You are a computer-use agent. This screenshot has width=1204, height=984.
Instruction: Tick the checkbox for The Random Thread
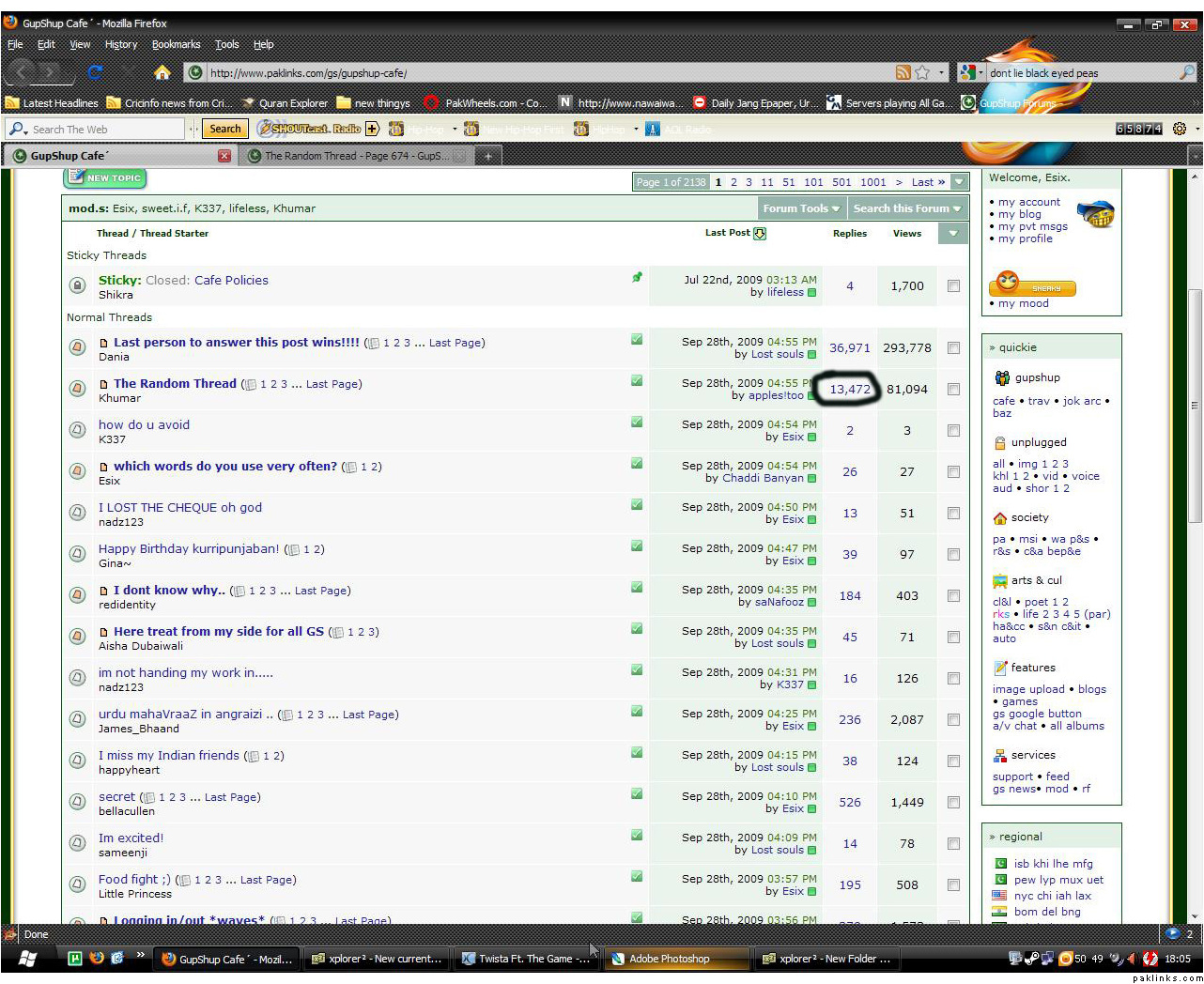tap(953, 390)
